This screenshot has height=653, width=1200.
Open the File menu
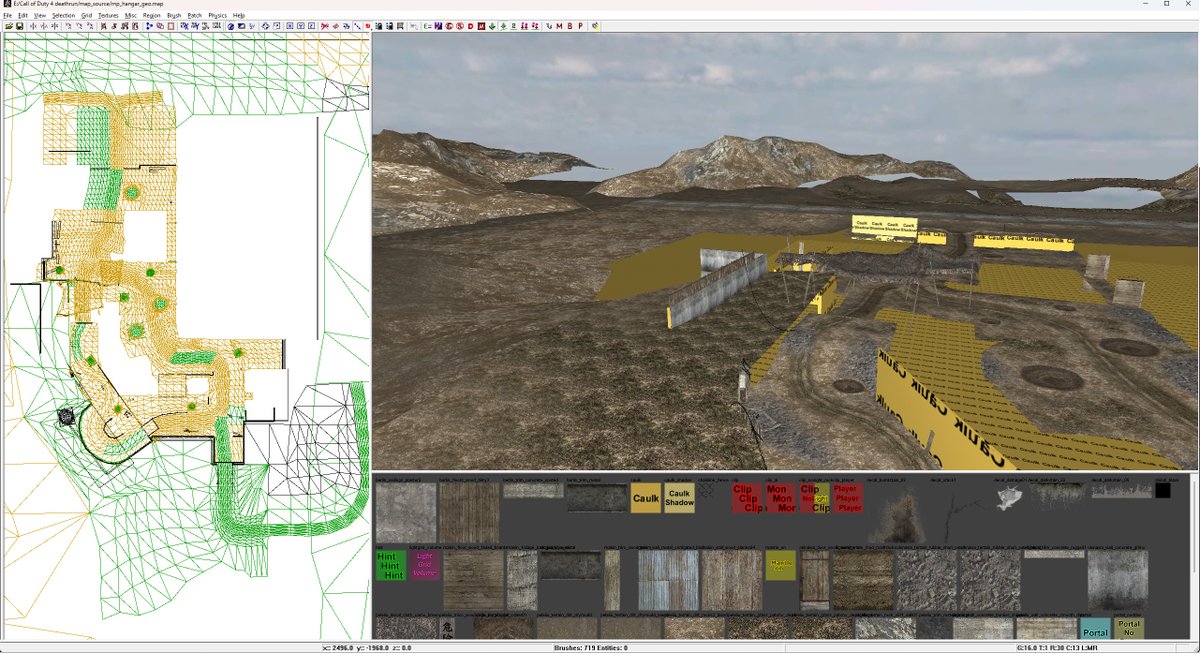pos(8,16)
